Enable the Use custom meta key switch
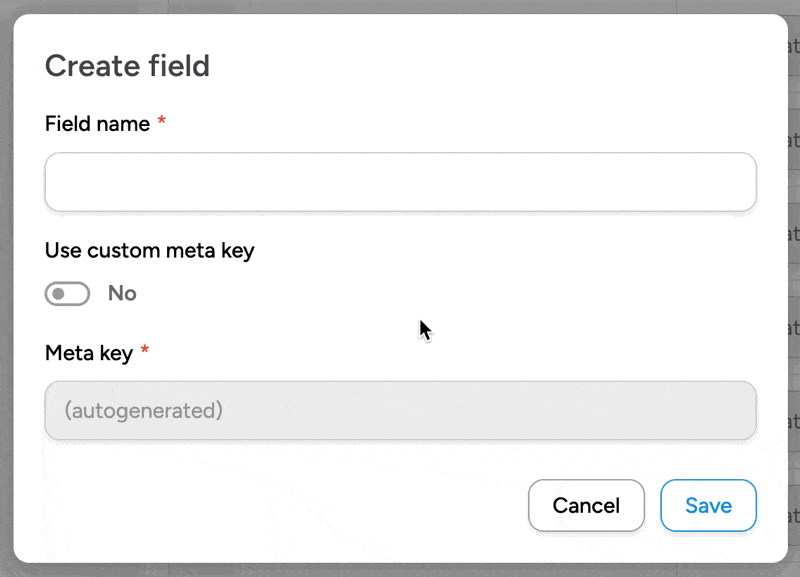Screen dimensions: 800x577 pyautogui.click(x=68, y=294)
